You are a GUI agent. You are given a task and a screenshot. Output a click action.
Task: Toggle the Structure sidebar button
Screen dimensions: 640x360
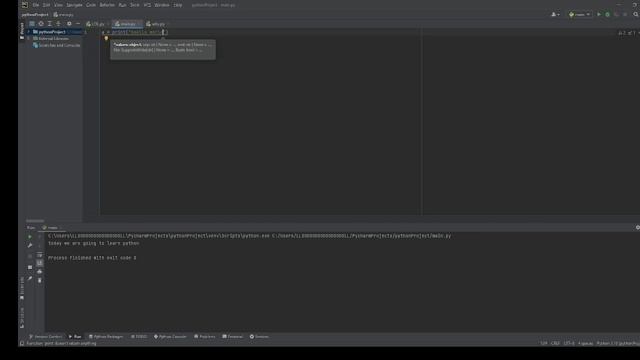click(22, 318)
